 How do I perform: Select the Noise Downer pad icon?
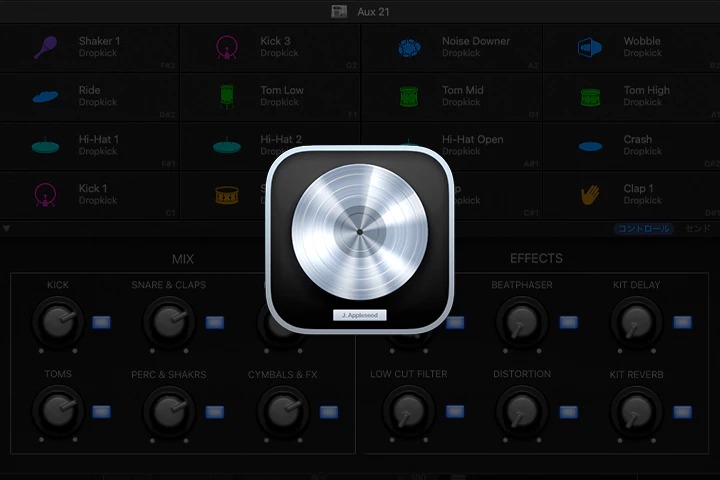(x=409, y=48)
